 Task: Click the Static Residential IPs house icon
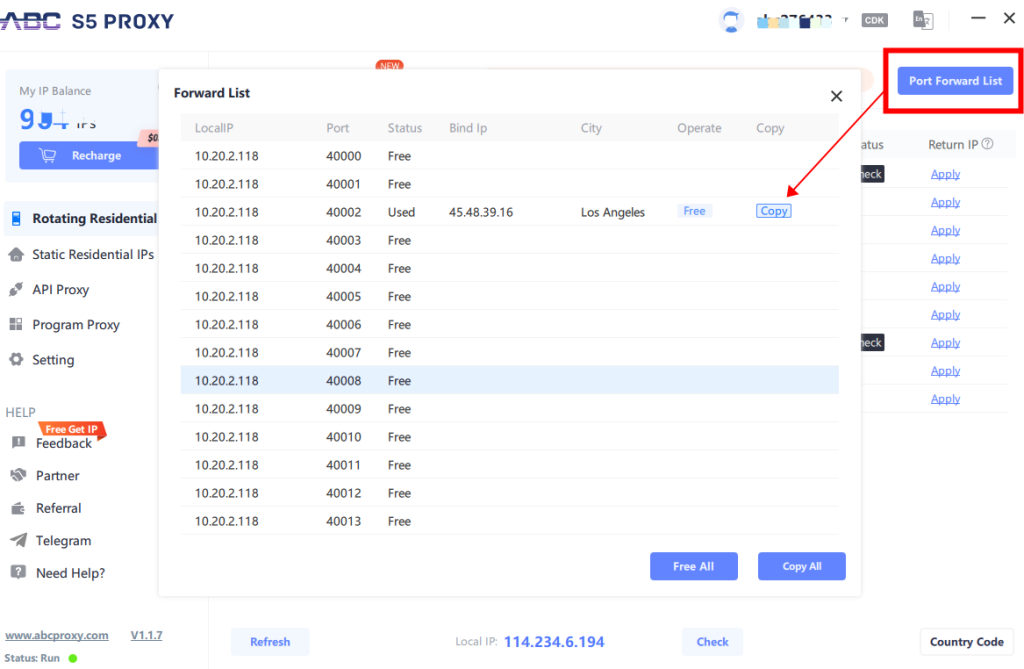coord(16,254)
